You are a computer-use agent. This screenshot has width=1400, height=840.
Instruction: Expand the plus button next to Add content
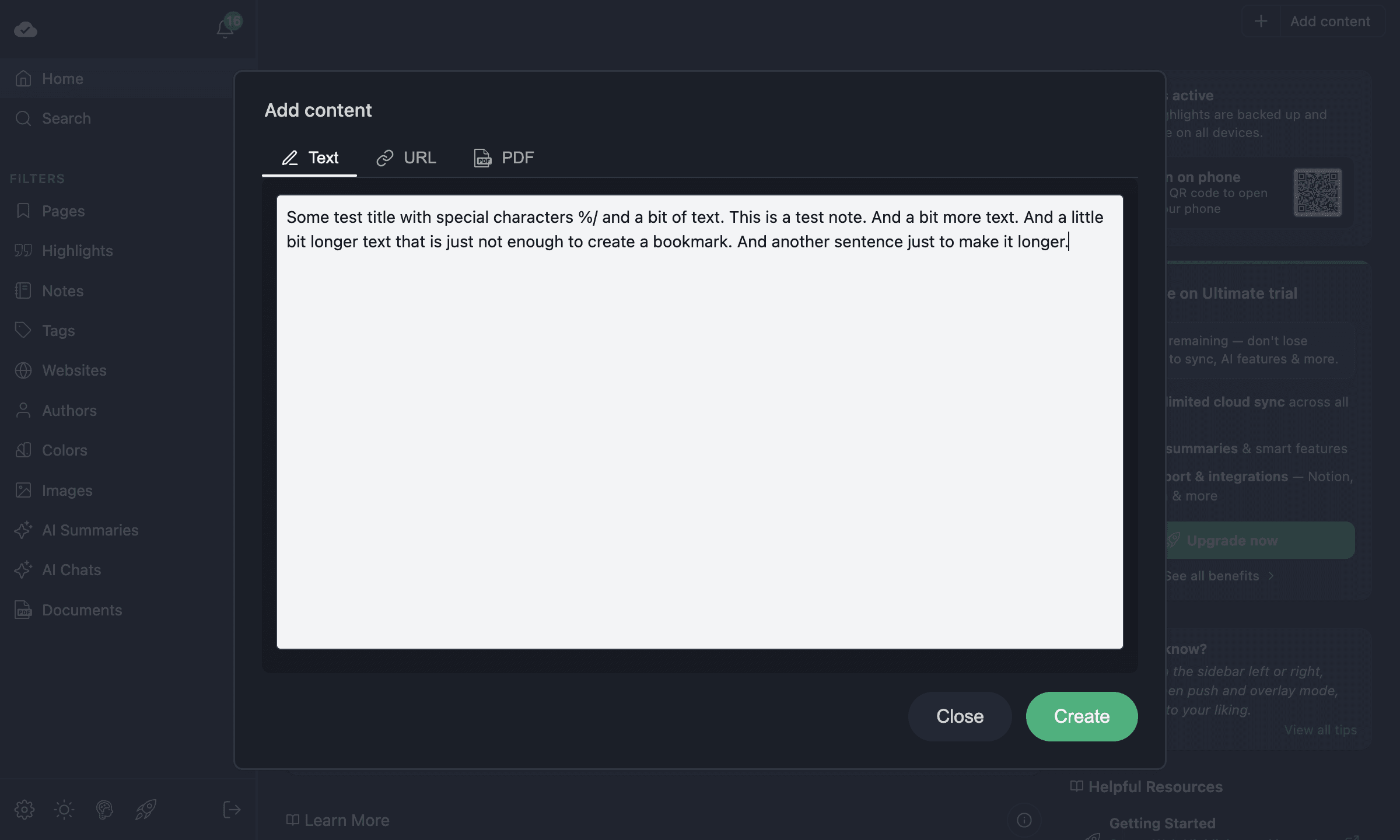point(1260,21)
